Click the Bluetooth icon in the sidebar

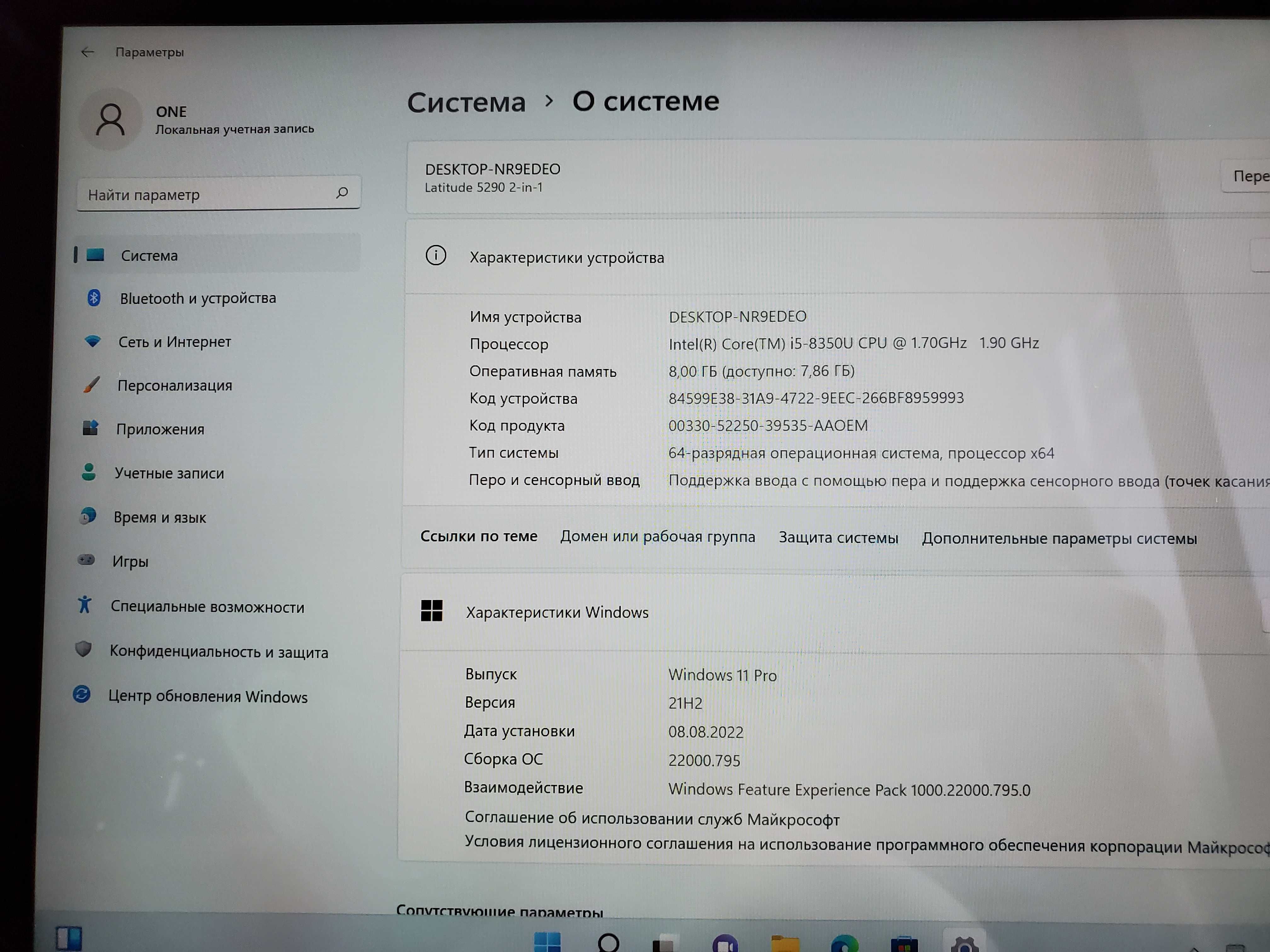point(94,297)
